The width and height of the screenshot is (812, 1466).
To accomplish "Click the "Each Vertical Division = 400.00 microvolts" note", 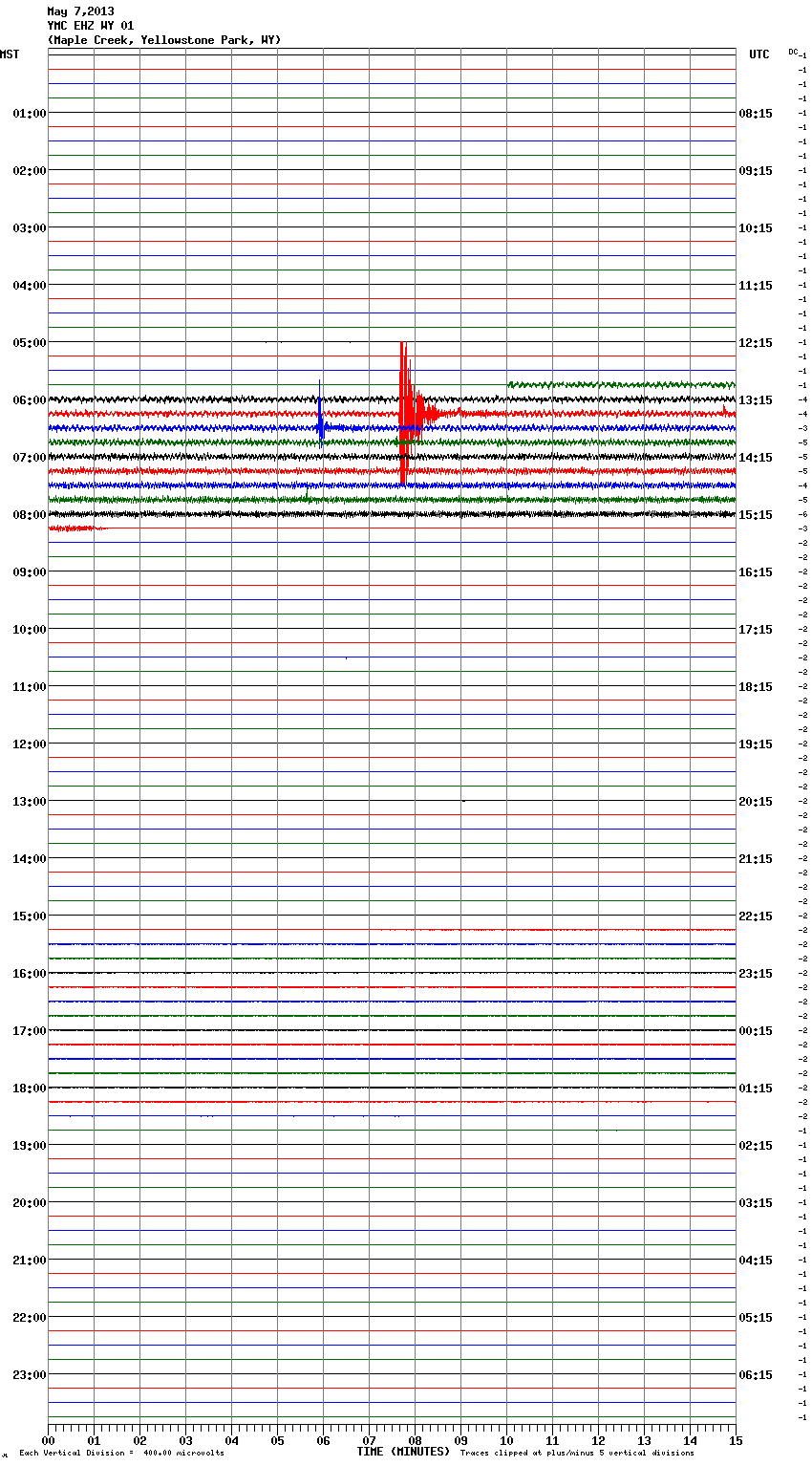I will pyautogui.click(x=121, y=1454).
